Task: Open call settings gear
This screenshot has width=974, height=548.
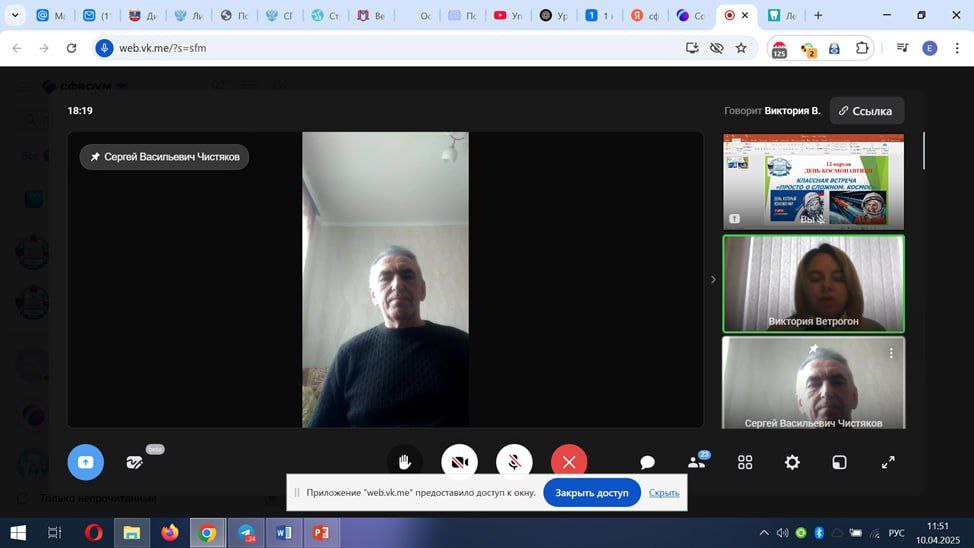Action: tap(792, 462)
